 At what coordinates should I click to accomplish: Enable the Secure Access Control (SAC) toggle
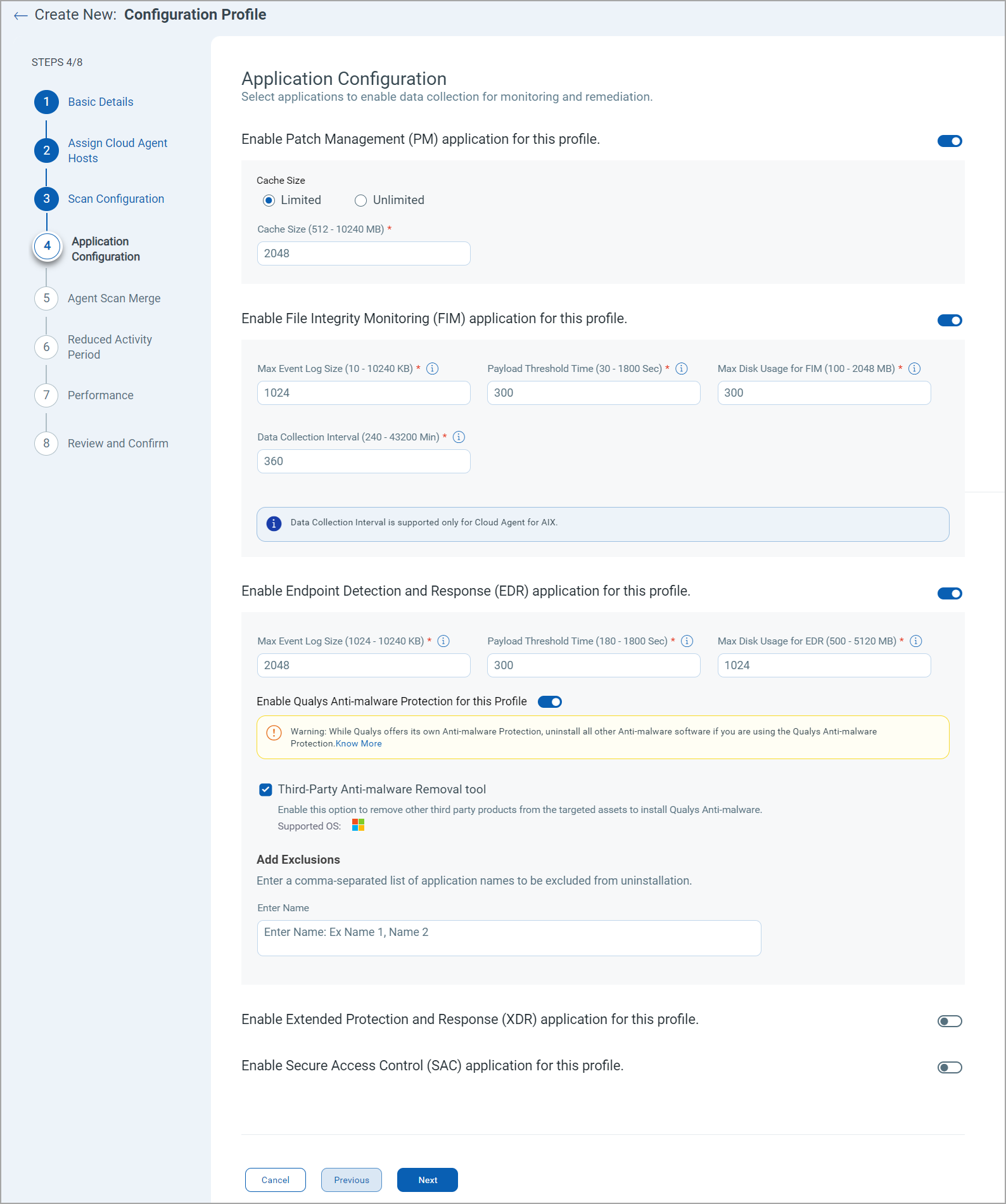pos(950,1068)
